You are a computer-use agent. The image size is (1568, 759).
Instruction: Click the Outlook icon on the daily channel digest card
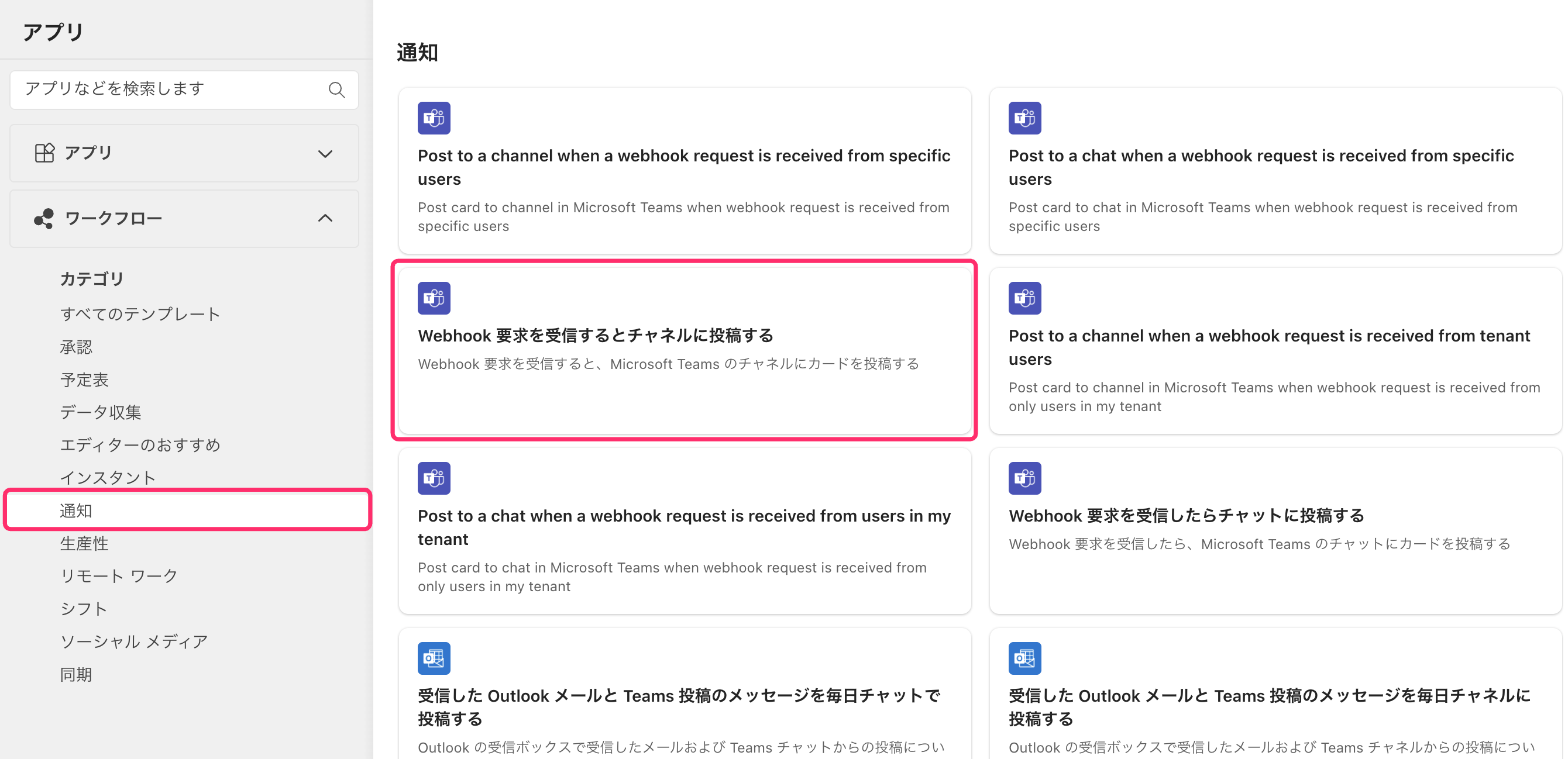tap(1024, 658)
